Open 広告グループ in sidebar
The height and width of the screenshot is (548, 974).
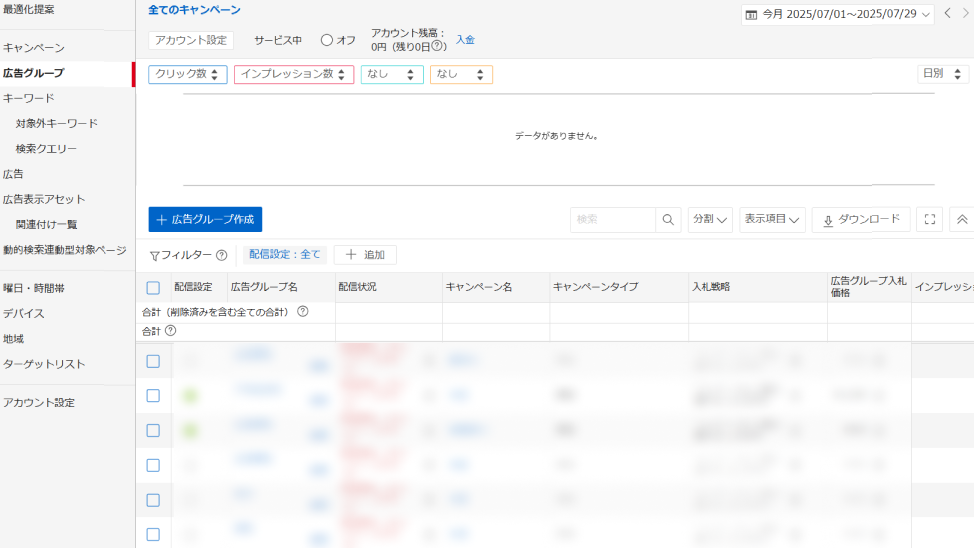click(34, 73)
